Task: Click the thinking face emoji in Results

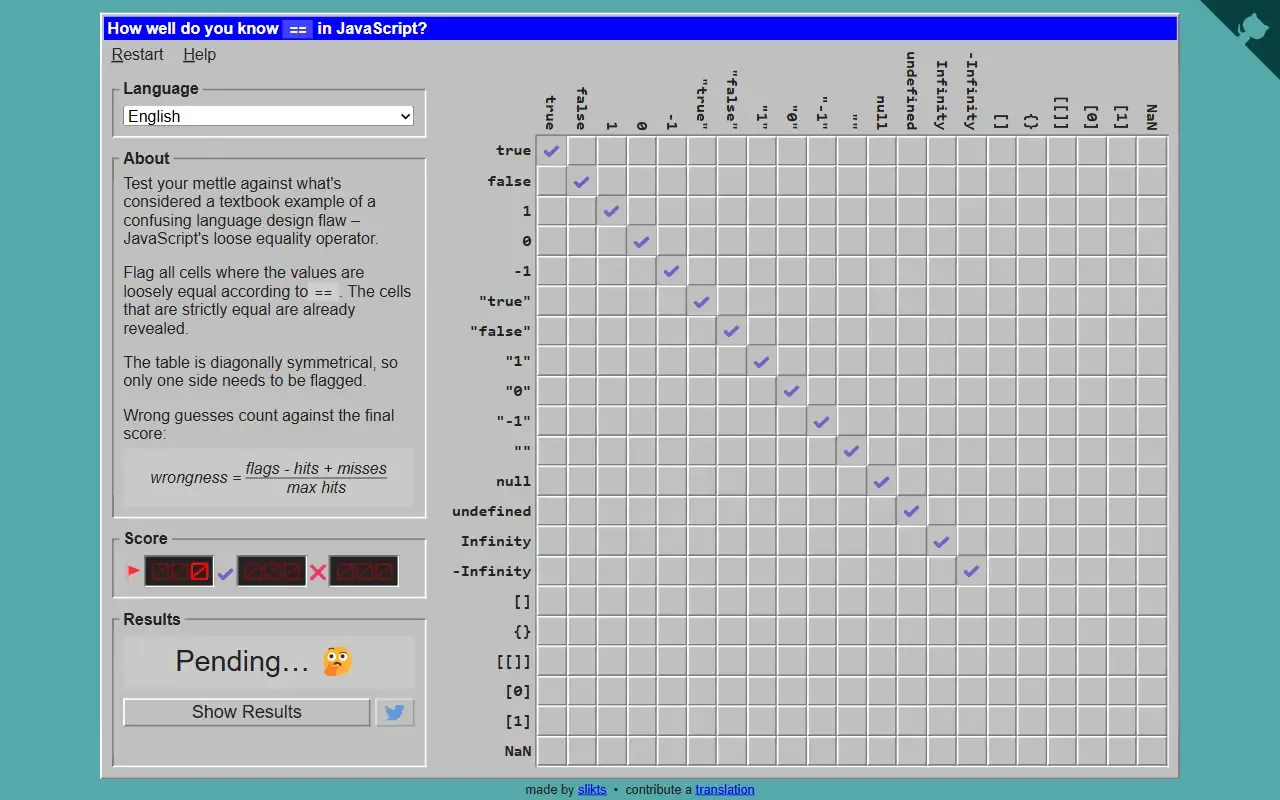Action: tap(337, 661)
